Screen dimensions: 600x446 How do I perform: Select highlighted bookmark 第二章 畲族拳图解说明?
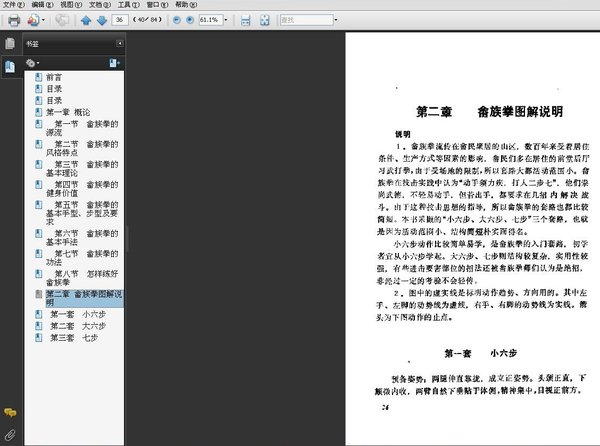(84, 298)
